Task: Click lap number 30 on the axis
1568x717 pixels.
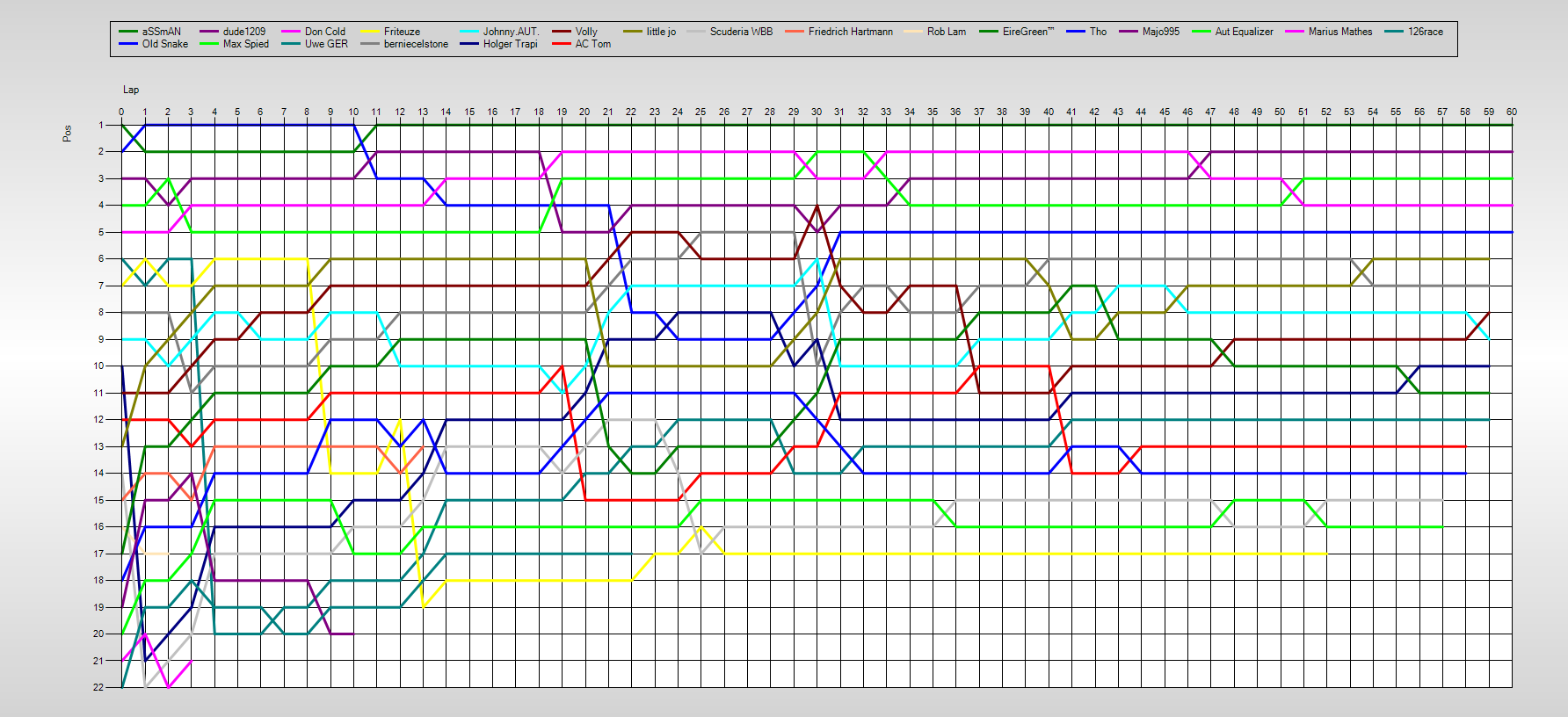Action: [817, 112]
